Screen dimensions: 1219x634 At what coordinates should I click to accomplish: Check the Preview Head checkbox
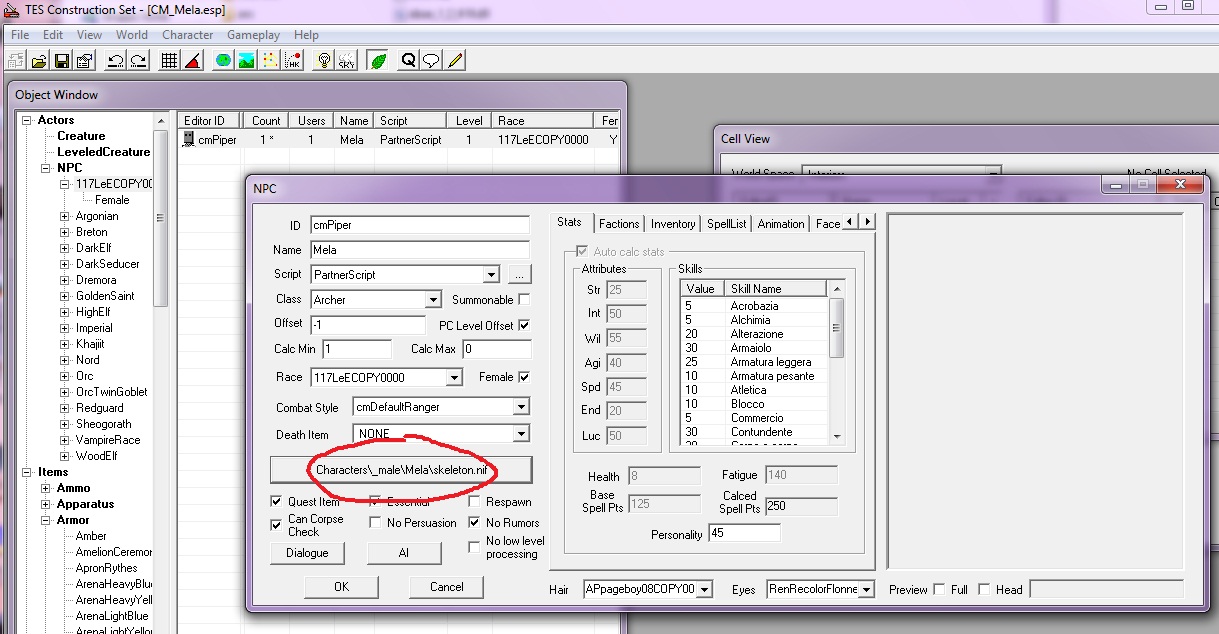[x=984, y=589]
